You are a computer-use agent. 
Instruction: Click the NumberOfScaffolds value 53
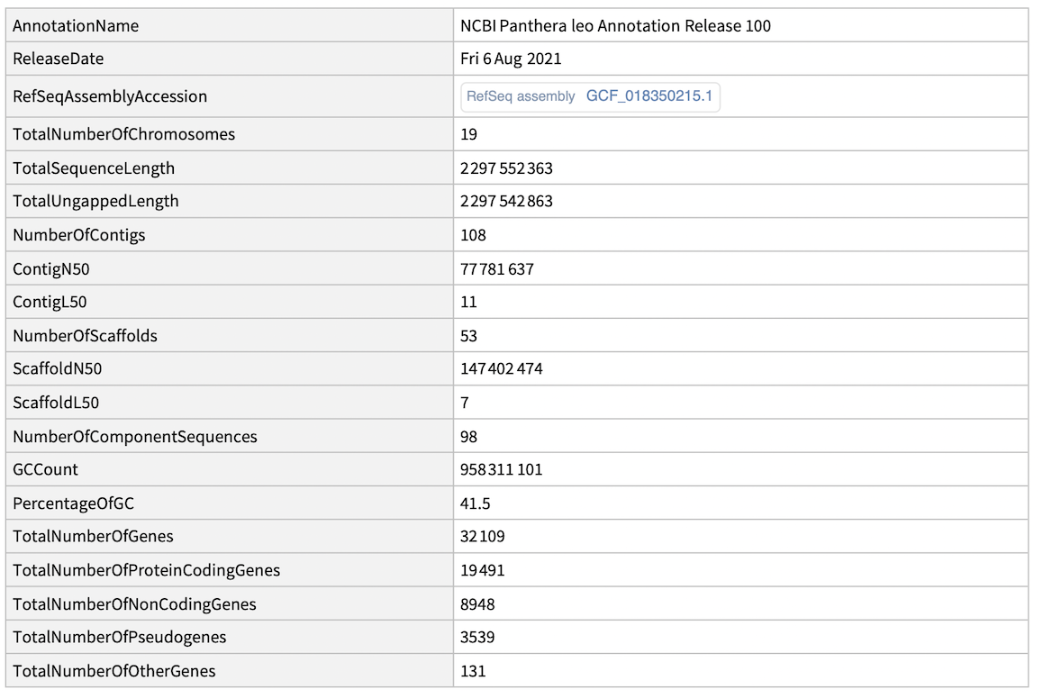[x=468, y=336]
